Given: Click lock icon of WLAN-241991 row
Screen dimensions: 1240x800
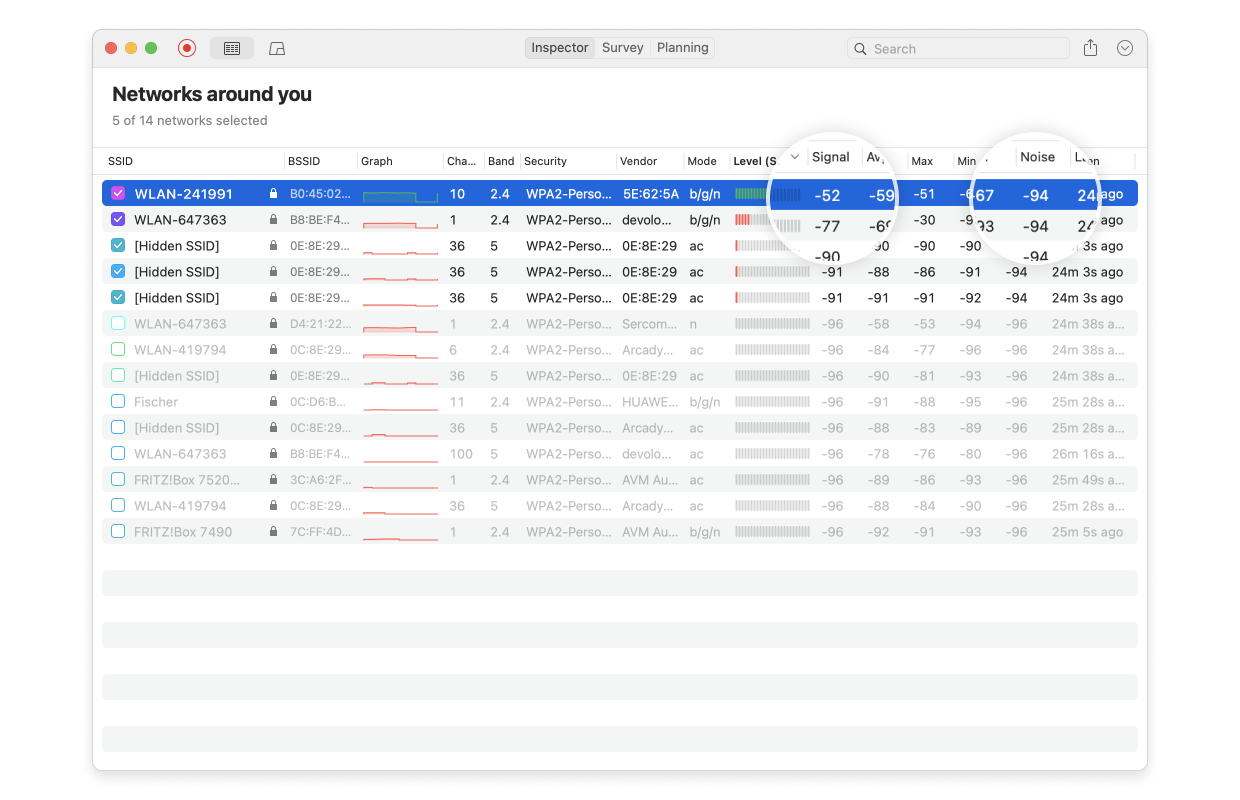Looking at the screenshot, I should [273, 194].
